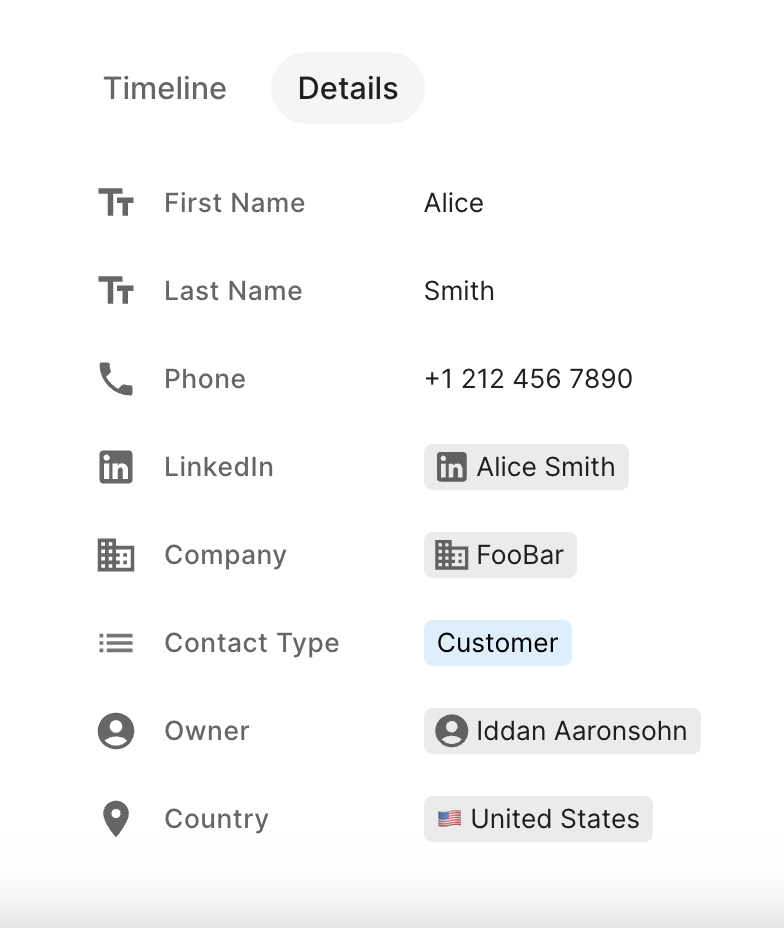This screenshot has height=928, width=784.
Task: Click the LinkedIn logo icon in the field label
Action: pos(114,467)
